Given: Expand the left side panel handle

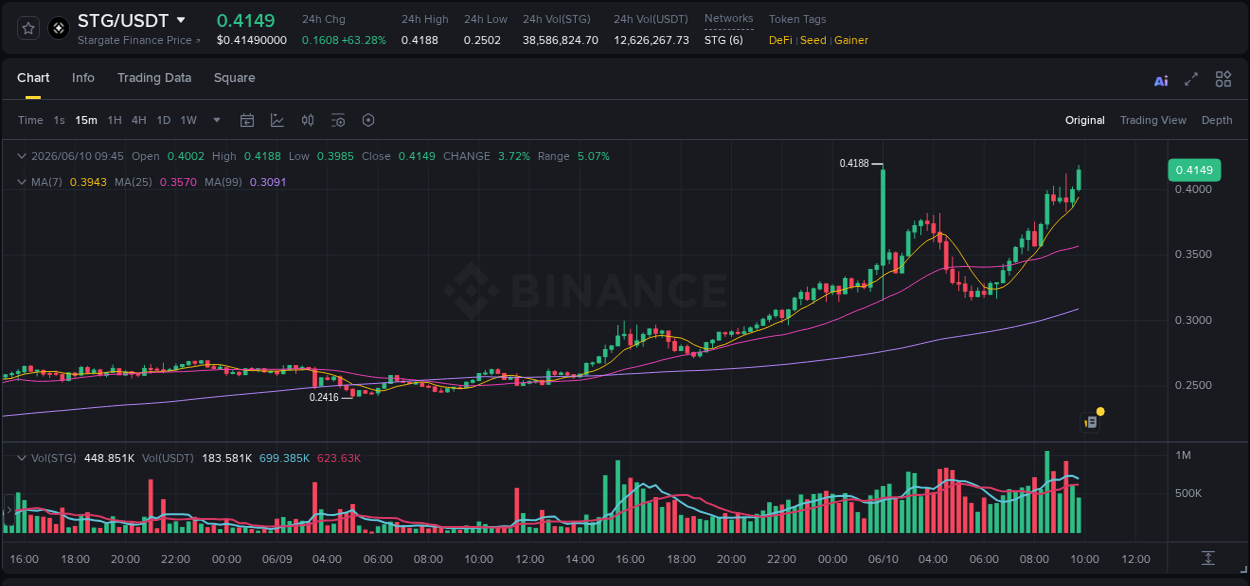Looking at the screenshot, I should 10,511.
